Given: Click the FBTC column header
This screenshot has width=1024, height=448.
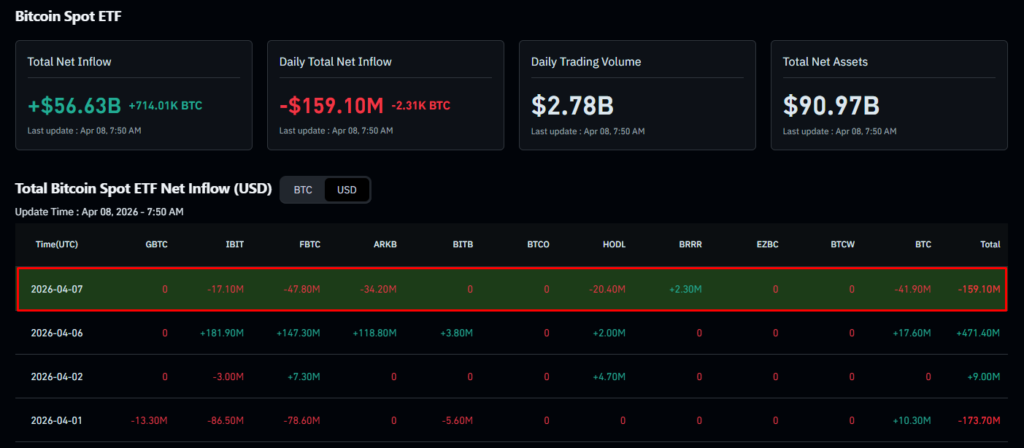Looking at the screenshot, I should 310,244.
